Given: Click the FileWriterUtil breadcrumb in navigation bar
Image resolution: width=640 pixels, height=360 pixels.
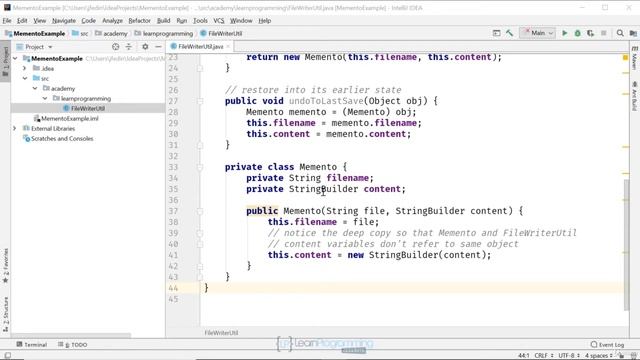Looking at the screenshot, I should [221, 33].
